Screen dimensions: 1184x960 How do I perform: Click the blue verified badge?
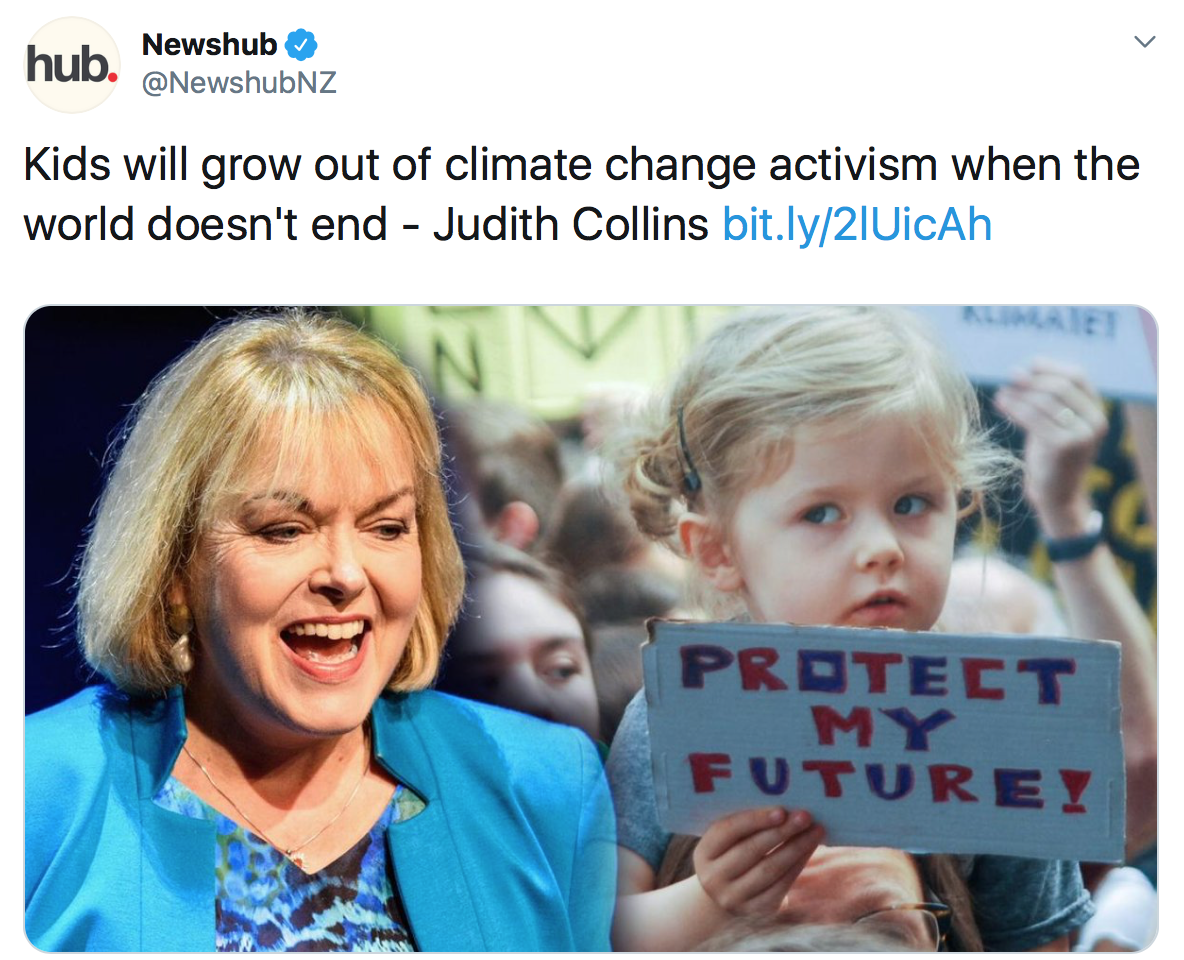[301, 45]
